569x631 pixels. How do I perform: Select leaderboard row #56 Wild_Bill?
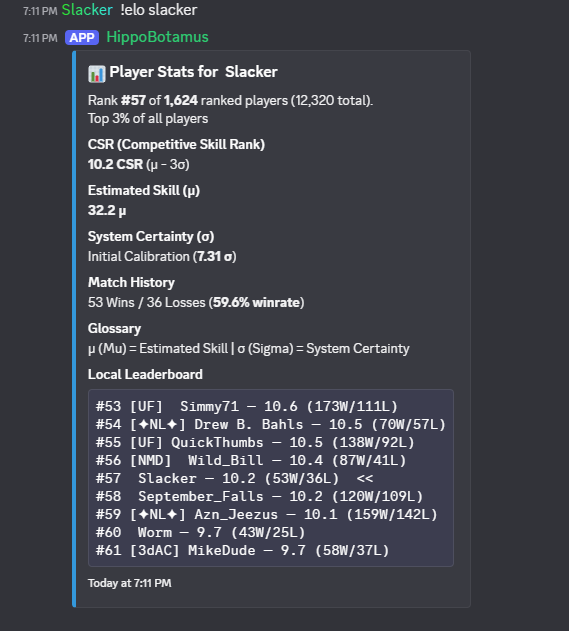click(251, 460)
